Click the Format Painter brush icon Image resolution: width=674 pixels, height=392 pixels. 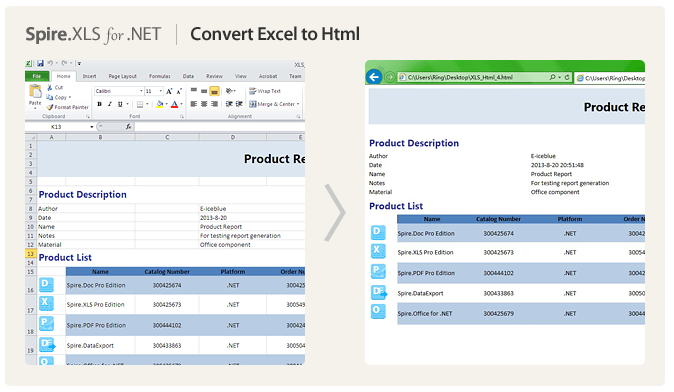point(50,107)
